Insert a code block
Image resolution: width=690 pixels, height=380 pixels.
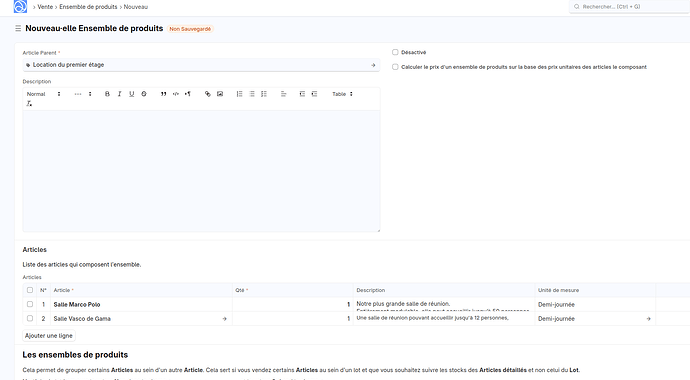[x=176, y=94]
